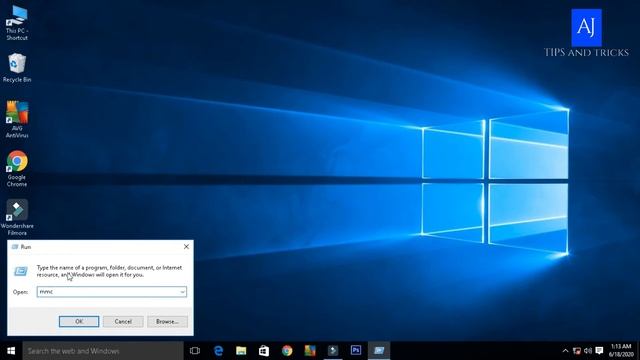
Task: Click Cancel in the Run dialog
Action: pos(123,322)
